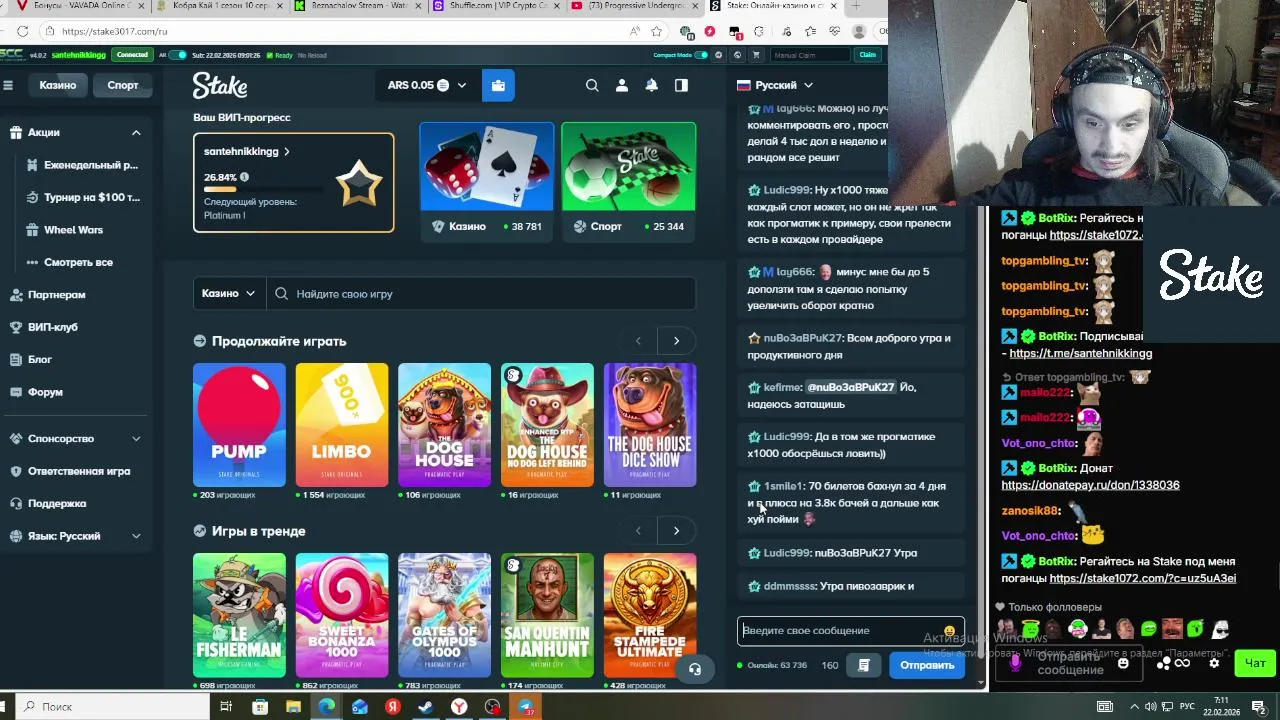Open the File Explorer taskbar icon
The image size is (1280, 720).
293,707
